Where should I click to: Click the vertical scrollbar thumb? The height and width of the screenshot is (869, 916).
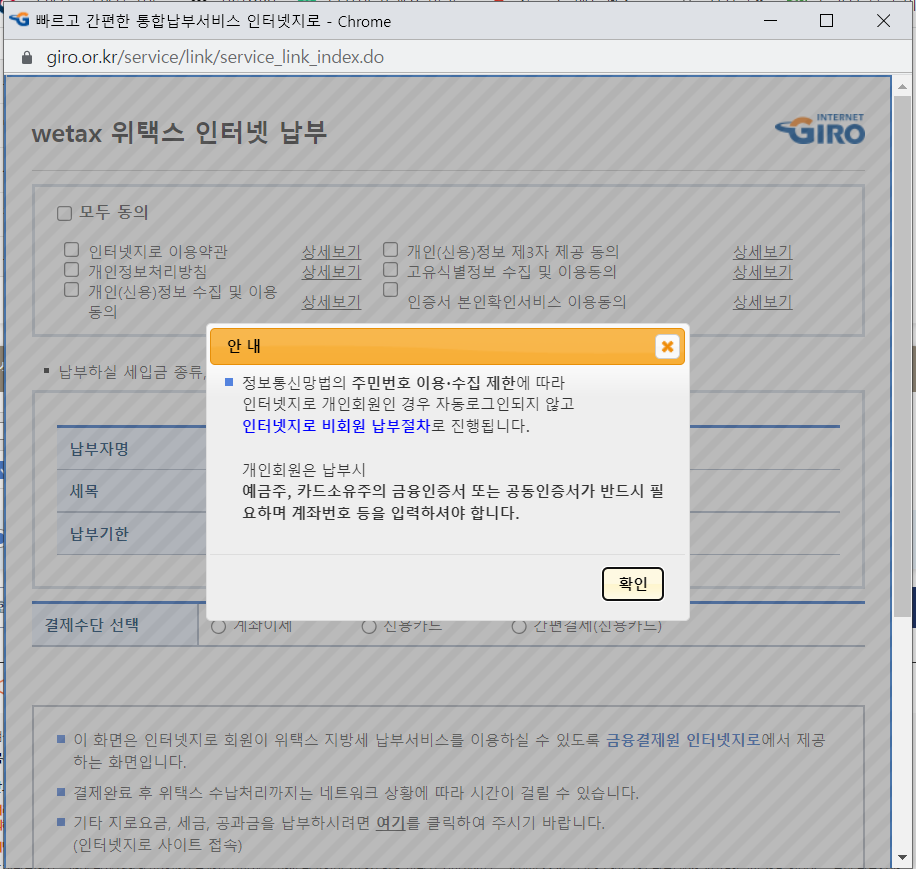[x=902, y=356]
